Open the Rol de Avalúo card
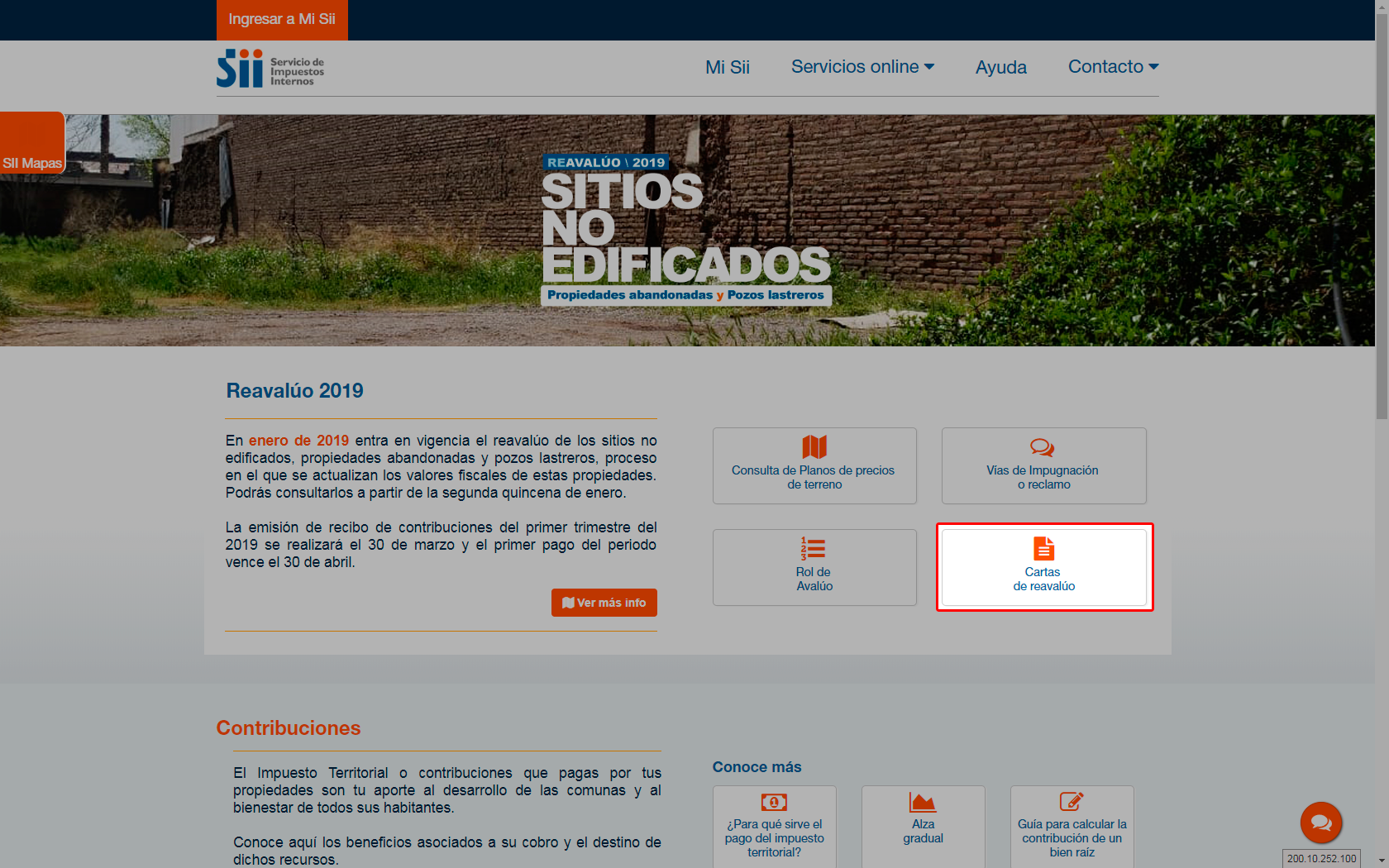The width and height of the screenshot is (1389, 868). click(x=814, y=567)
